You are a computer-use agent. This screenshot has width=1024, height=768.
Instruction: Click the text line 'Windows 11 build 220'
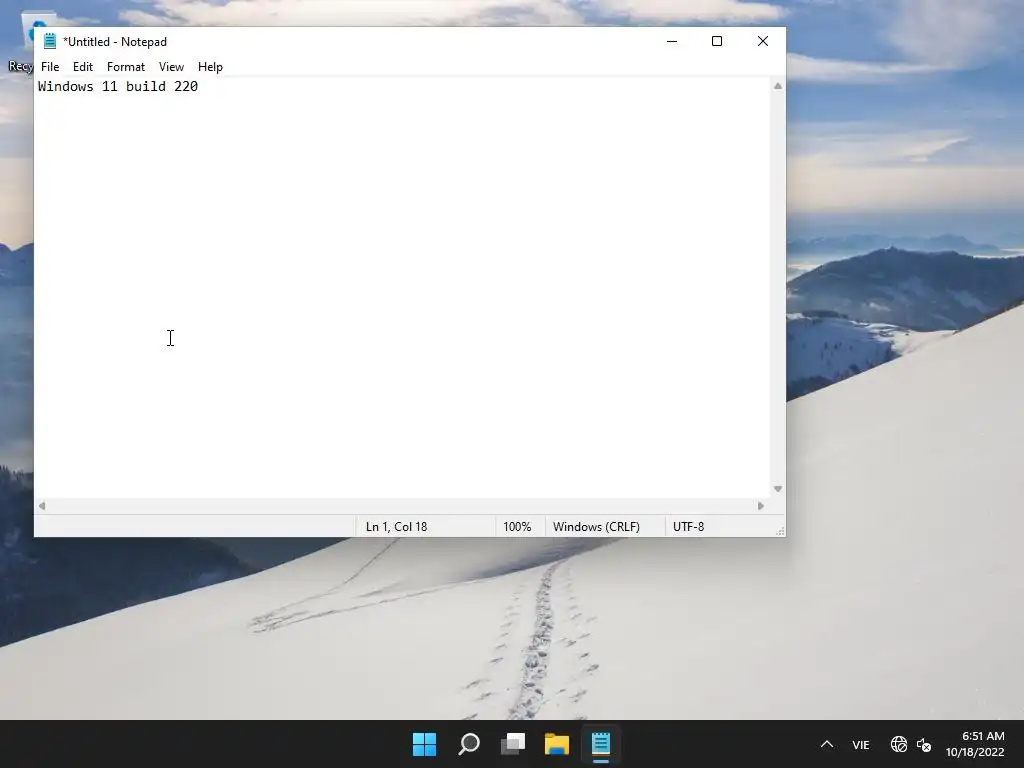point(118,86)
